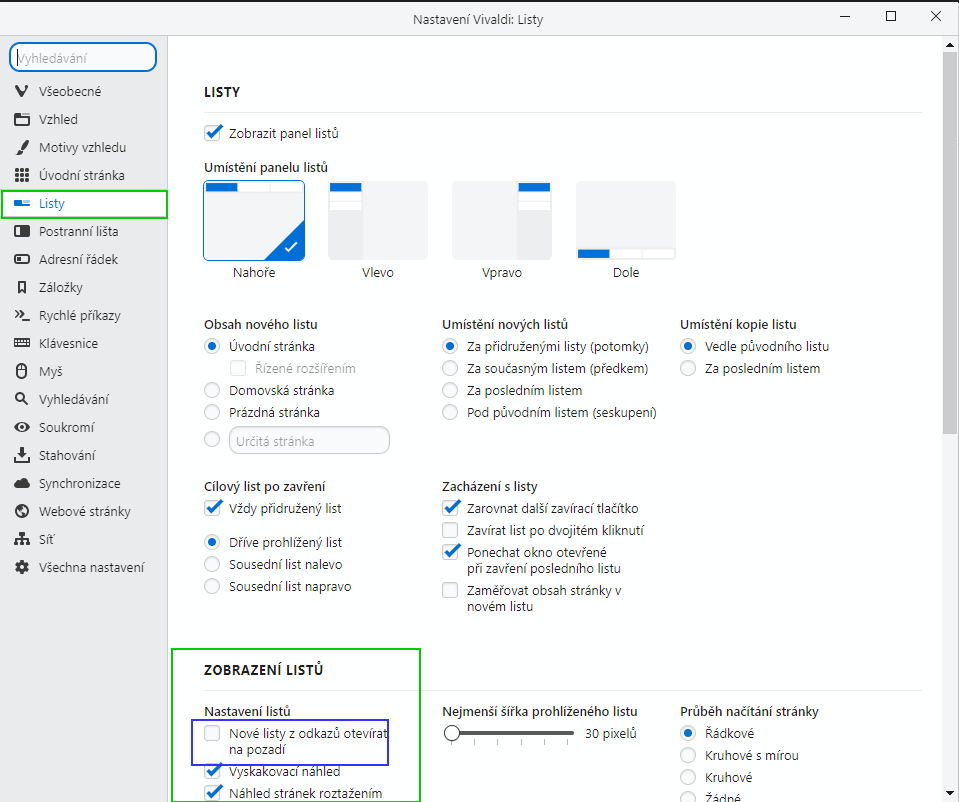Image resolution: width=959 pixels, height=802 pixels.
Task: Select Za posledním listem for tab copy
Action: (688, 368)
